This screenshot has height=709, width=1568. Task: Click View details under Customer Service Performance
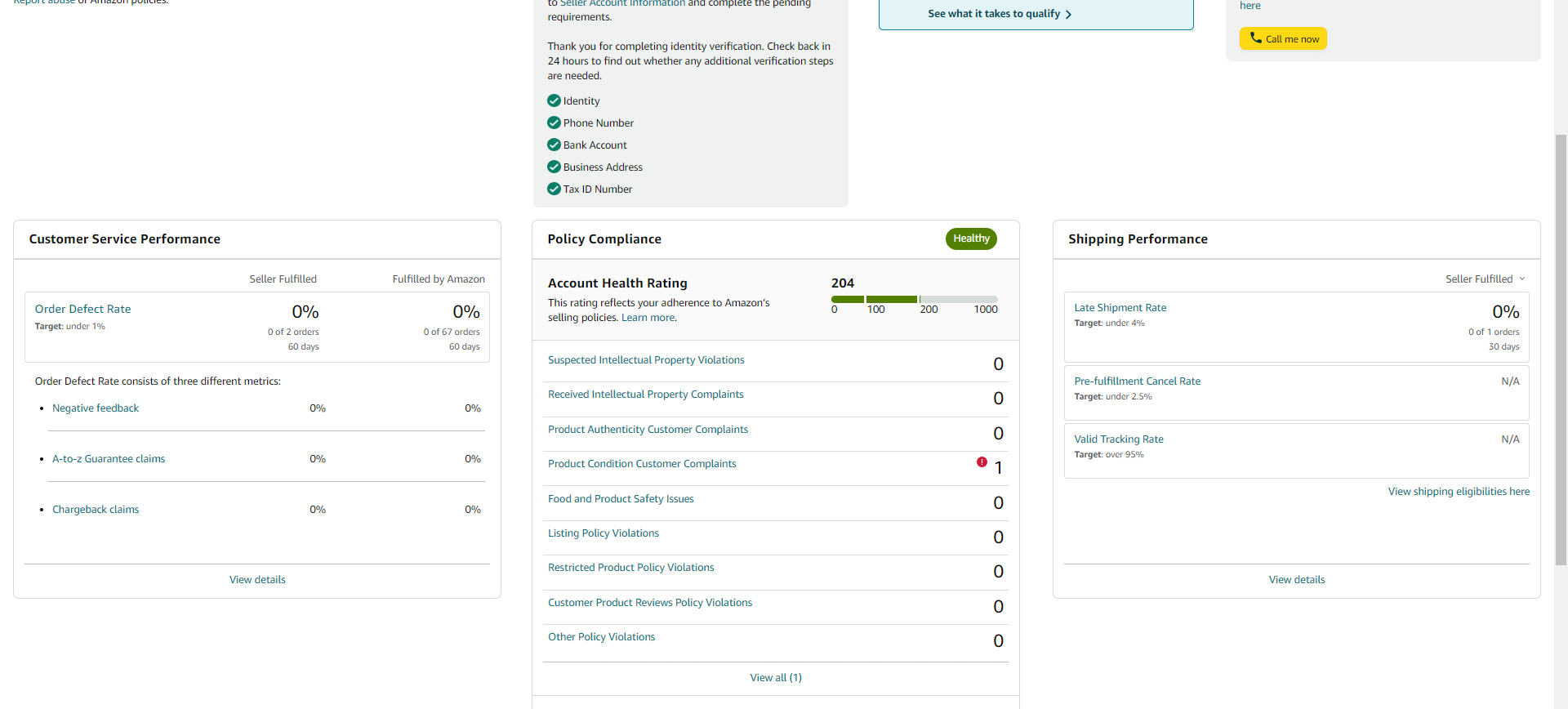tap(257, 580)
